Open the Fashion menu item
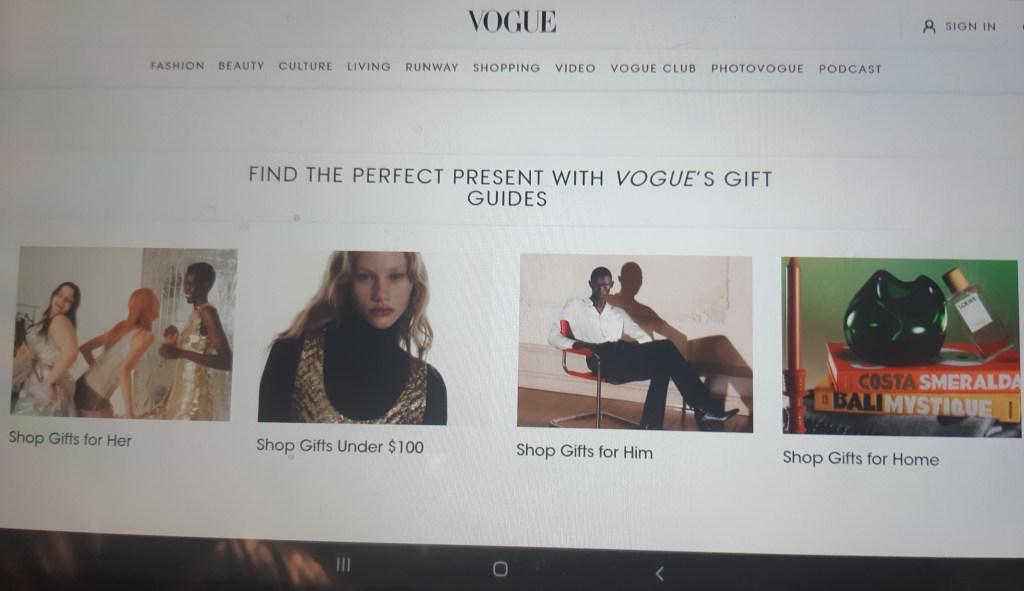1024x591 pixels. coord(178,65)
